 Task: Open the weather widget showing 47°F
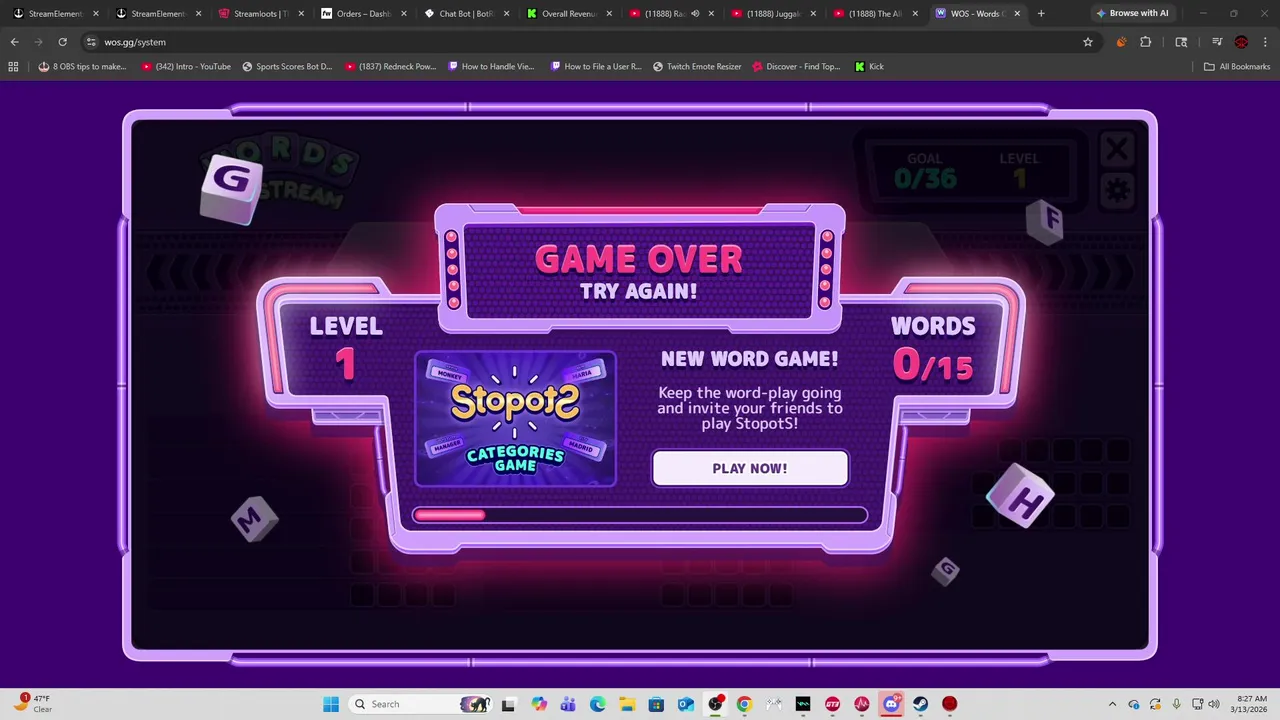(x=32, y=704)
